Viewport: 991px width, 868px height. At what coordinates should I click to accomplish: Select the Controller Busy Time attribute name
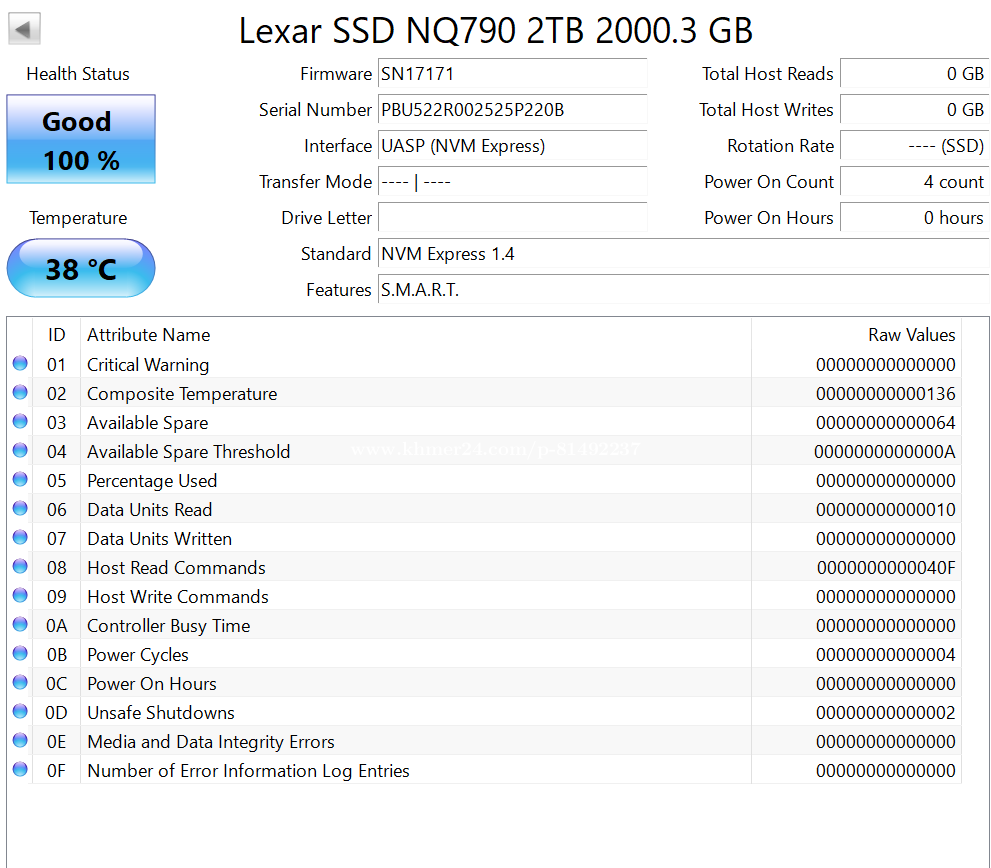coord(168,626)
